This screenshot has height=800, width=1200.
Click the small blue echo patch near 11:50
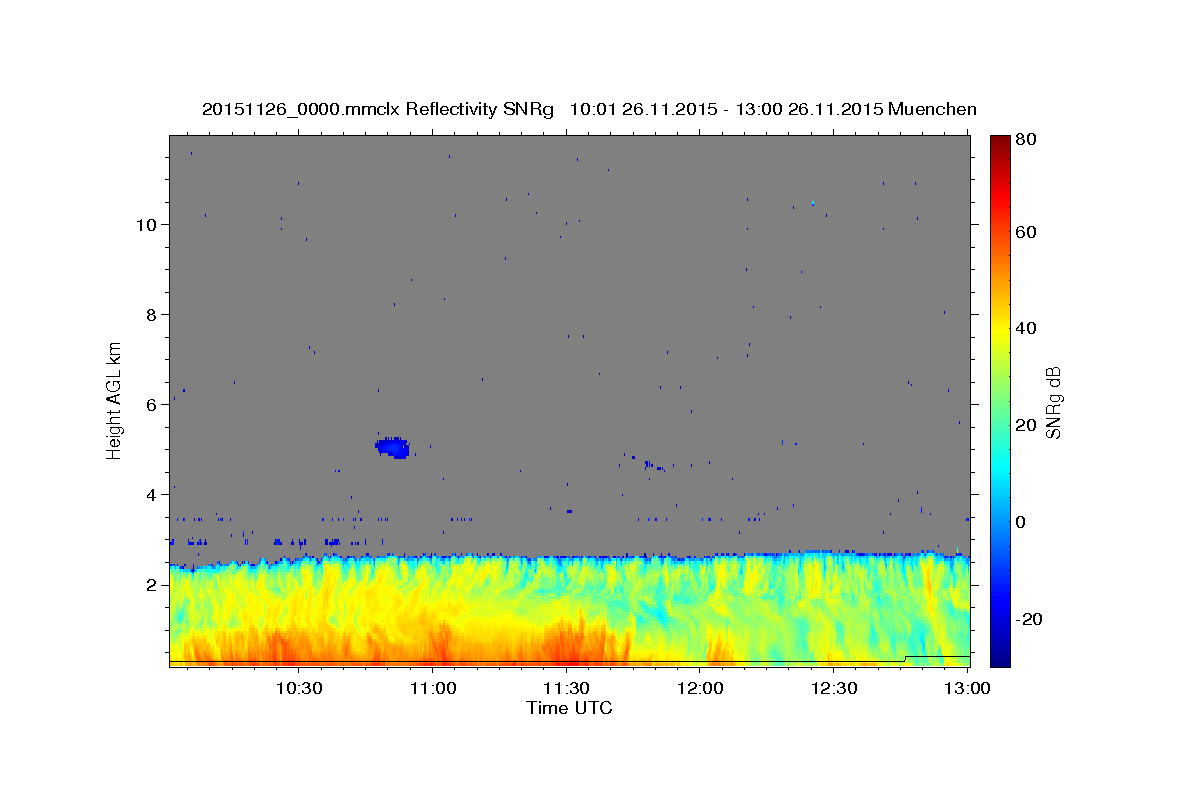click(x=652, y=465)
